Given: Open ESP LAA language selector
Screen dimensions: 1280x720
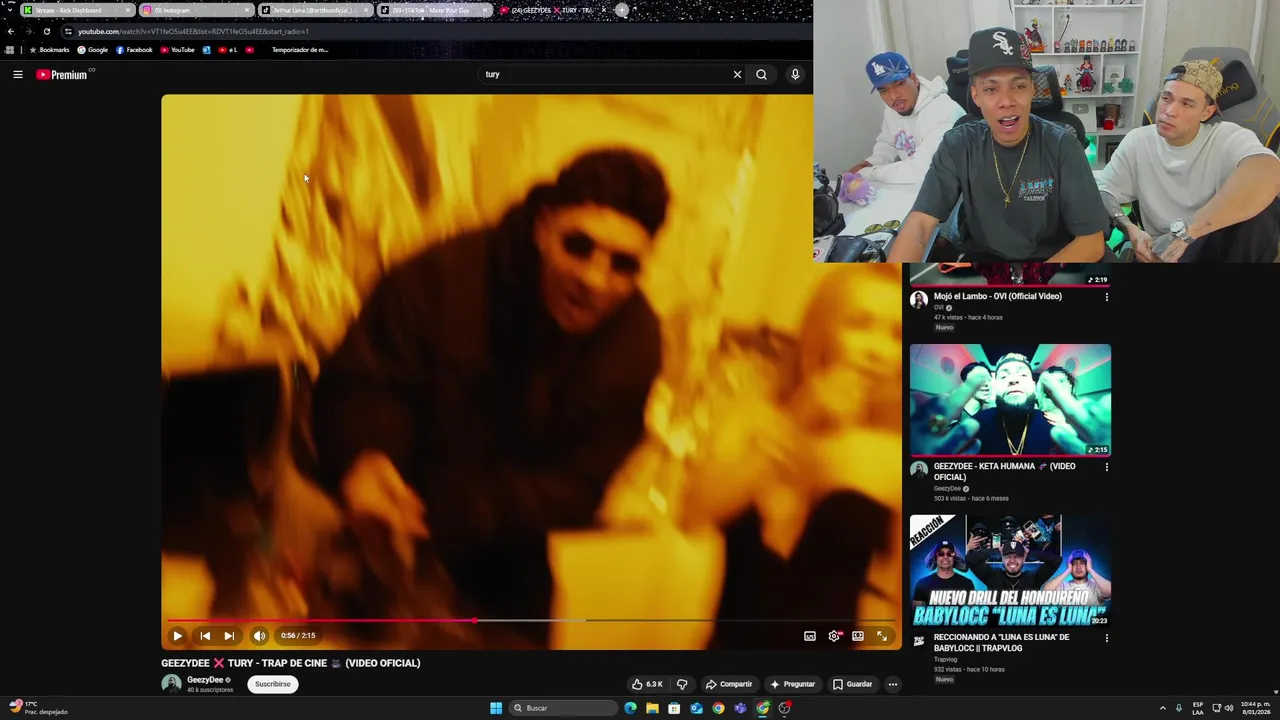Looking at the screenshot, I should tap(1198, 708).
